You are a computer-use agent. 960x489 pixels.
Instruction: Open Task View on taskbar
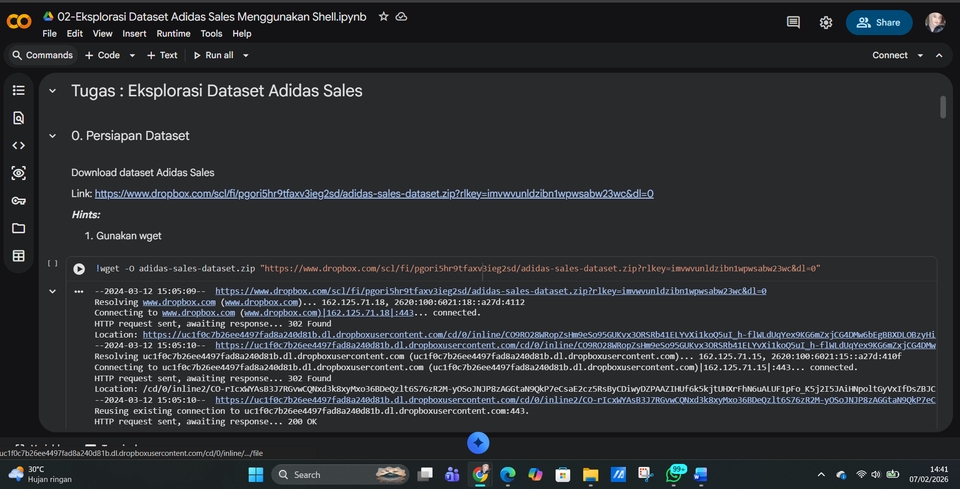point(425,474)
